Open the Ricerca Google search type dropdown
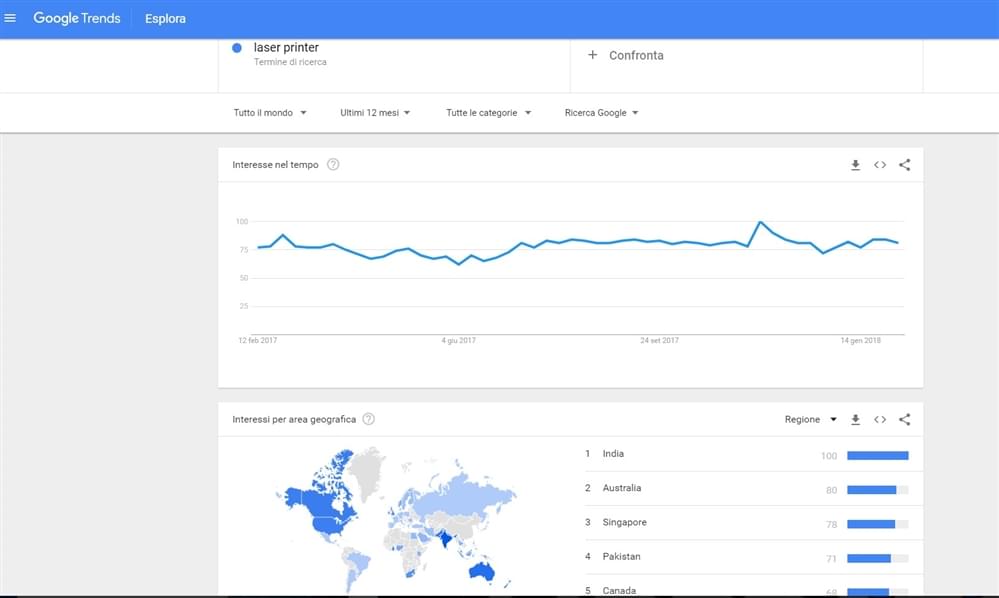Viewport: 999px width, 598px height. coord(601,113)
